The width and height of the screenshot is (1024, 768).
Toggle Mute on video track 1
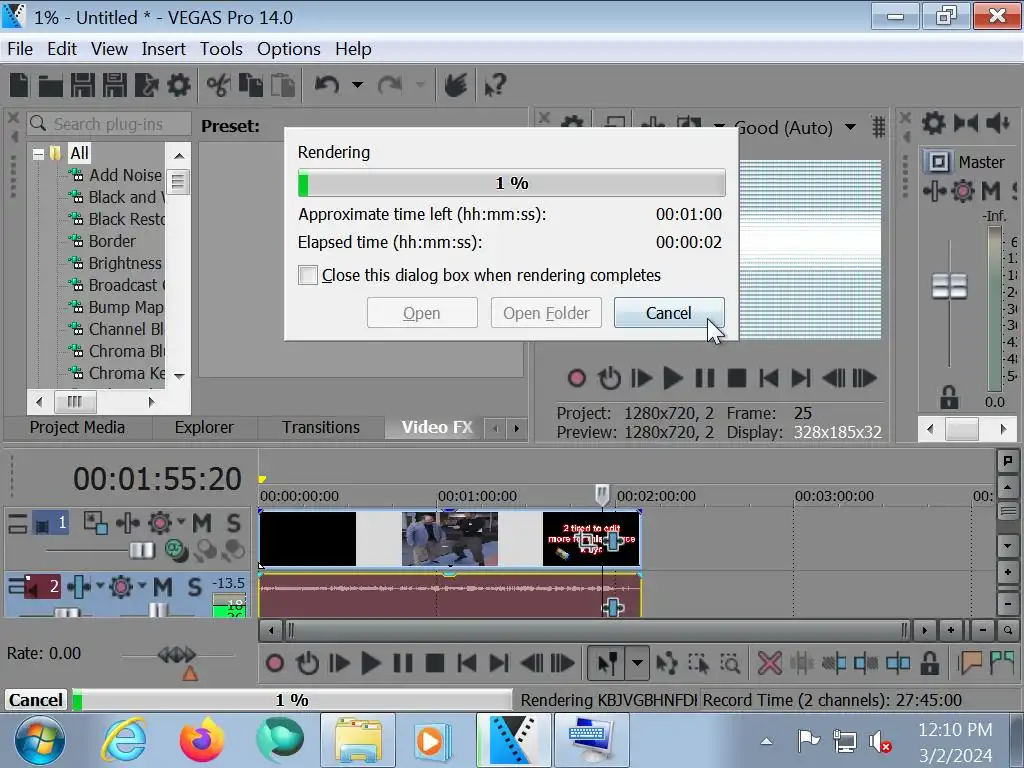pos(202,523)
